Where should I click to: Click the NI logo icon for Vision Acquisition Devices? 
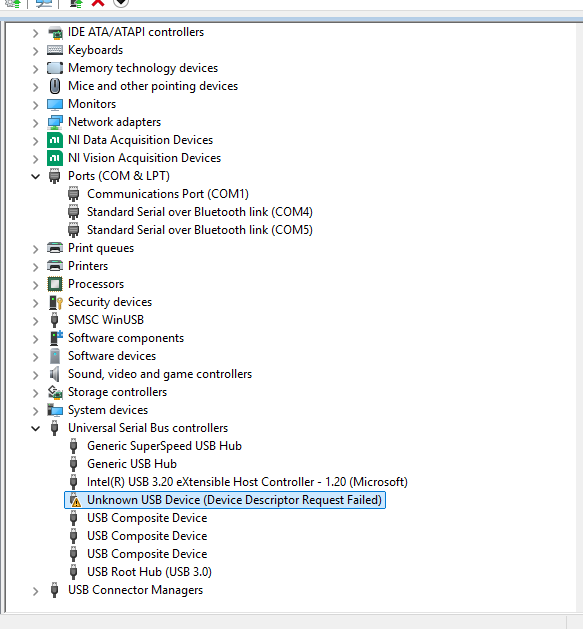pos(55,158)
